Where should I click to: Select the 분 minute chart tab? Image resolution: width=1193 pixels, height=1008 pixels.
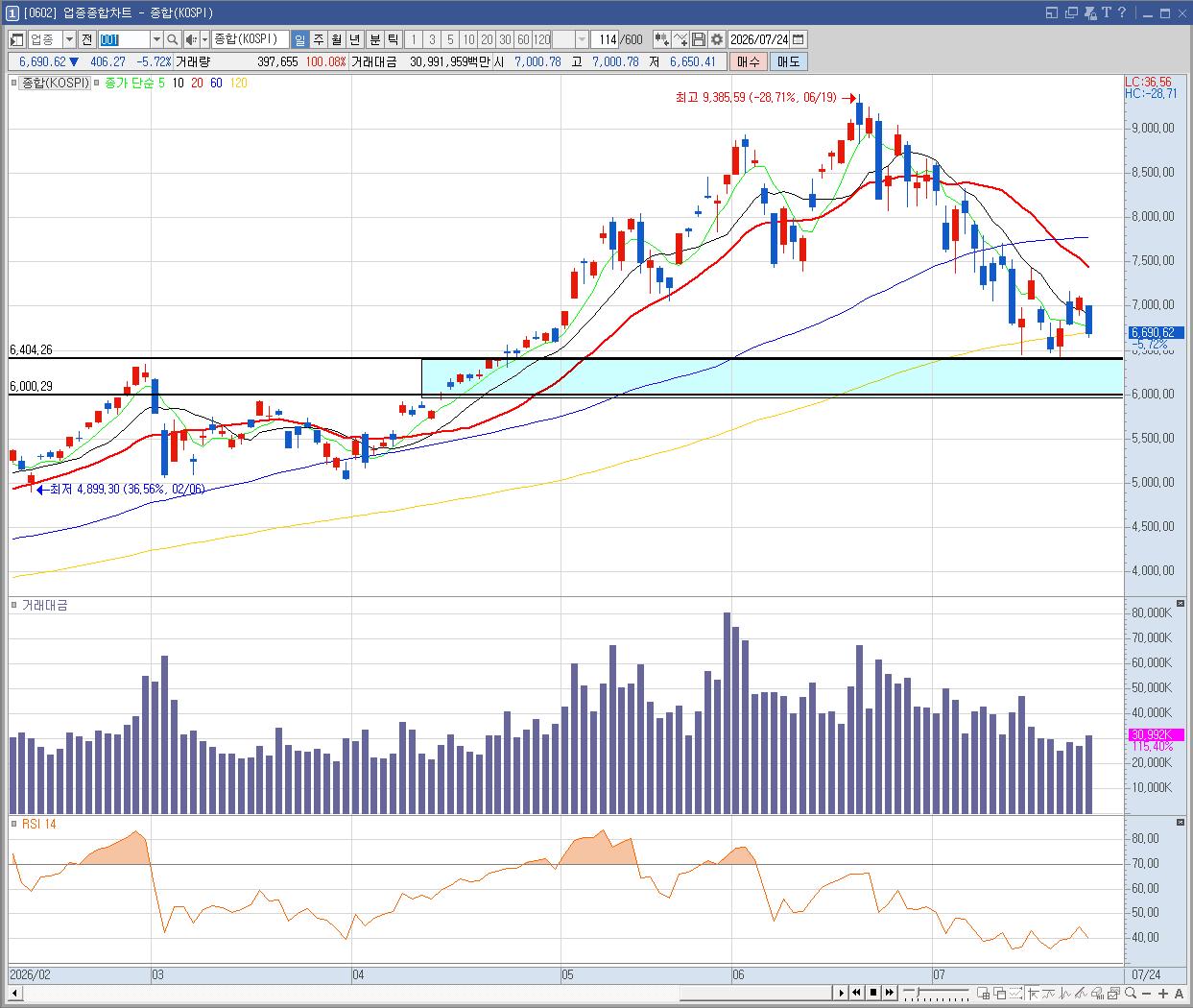coord(374,39)
